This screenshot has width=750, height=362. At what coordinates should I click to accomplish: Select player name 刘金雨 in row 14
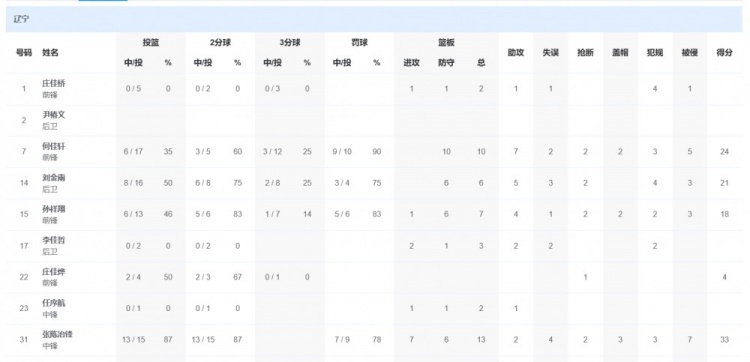point(54,177)
